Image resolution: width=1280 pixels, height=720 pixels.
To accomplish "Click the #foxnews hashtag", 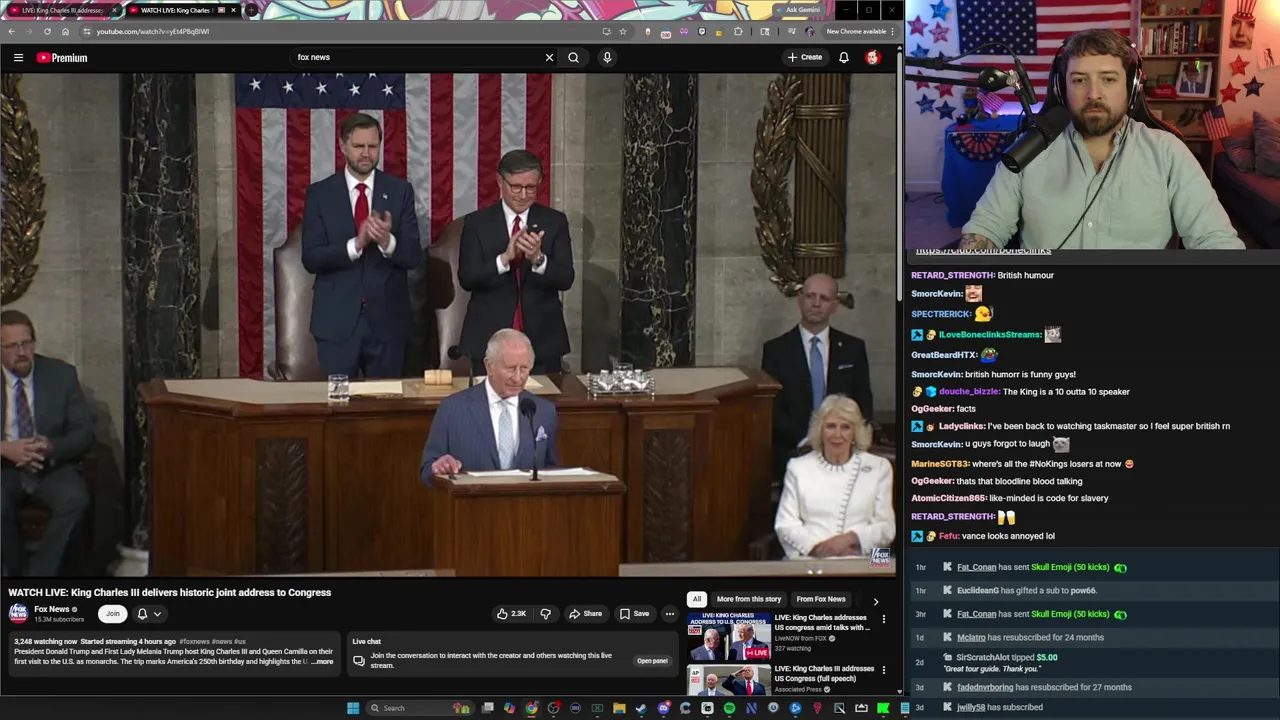I will pyautogui.click(x=194, y=641).
